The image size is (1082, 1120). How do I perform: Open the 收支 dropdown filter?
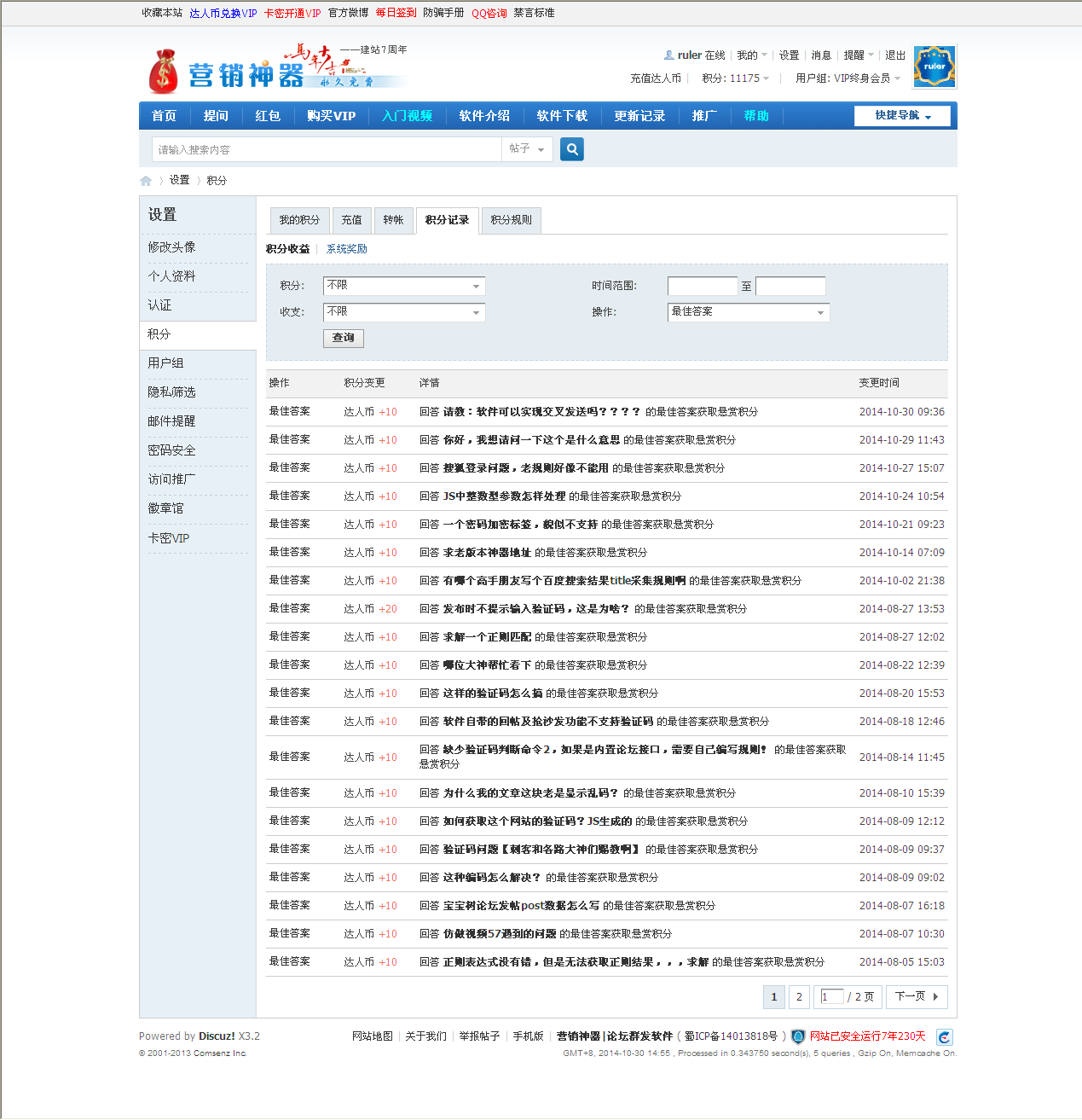pos(404,313)
